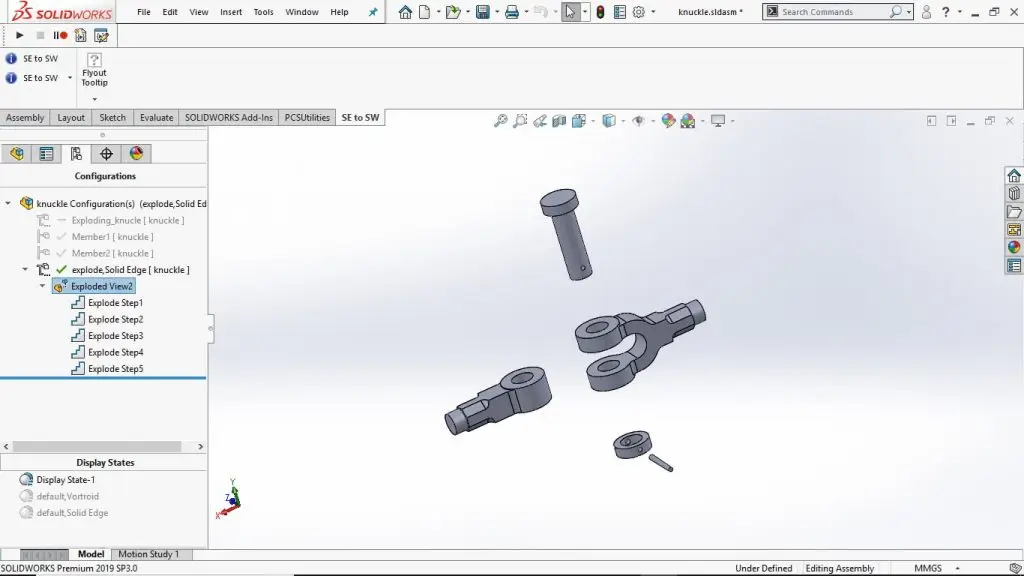Switch to the ConfigurationManager tab icon
Image resolution: width=1024 pixels, height=576 pixels.
tap(76, 153)
